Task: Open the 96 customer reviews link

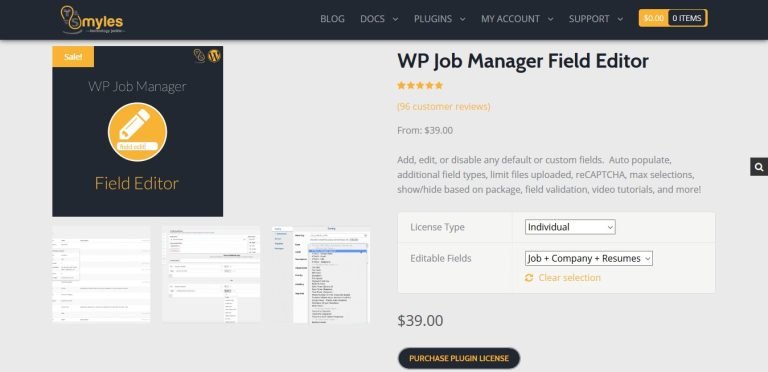Action: pos(443,107)
